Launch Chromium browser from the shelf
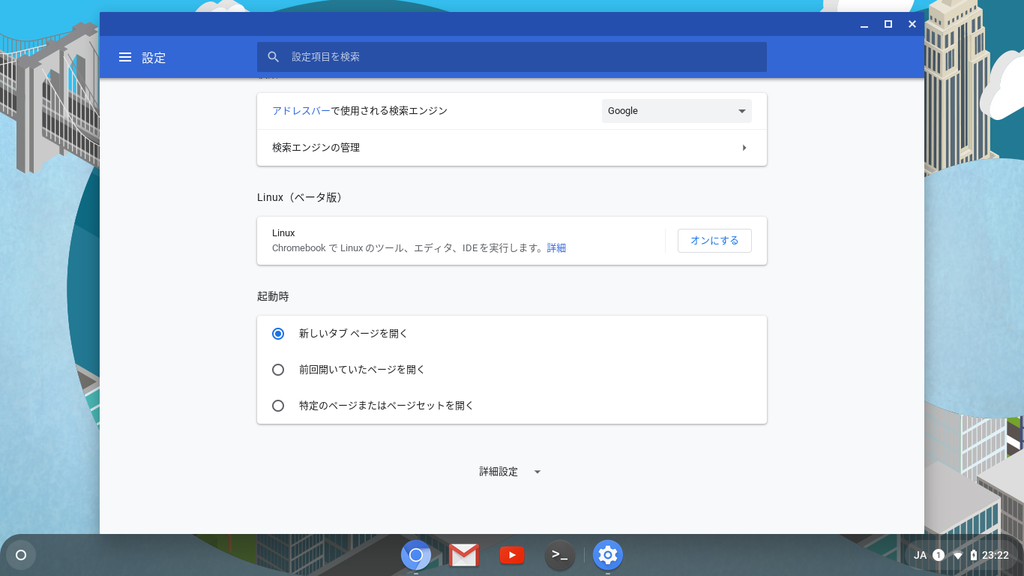 pos(416,556)
